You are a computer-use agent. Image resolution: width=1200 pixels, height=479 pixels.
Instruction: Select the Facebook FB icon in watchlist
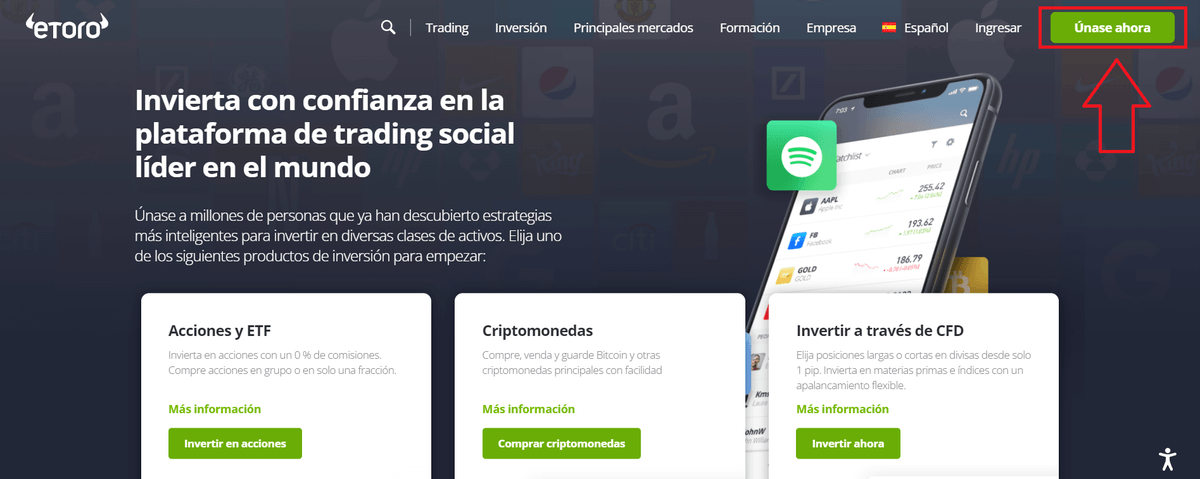[798, 241]
